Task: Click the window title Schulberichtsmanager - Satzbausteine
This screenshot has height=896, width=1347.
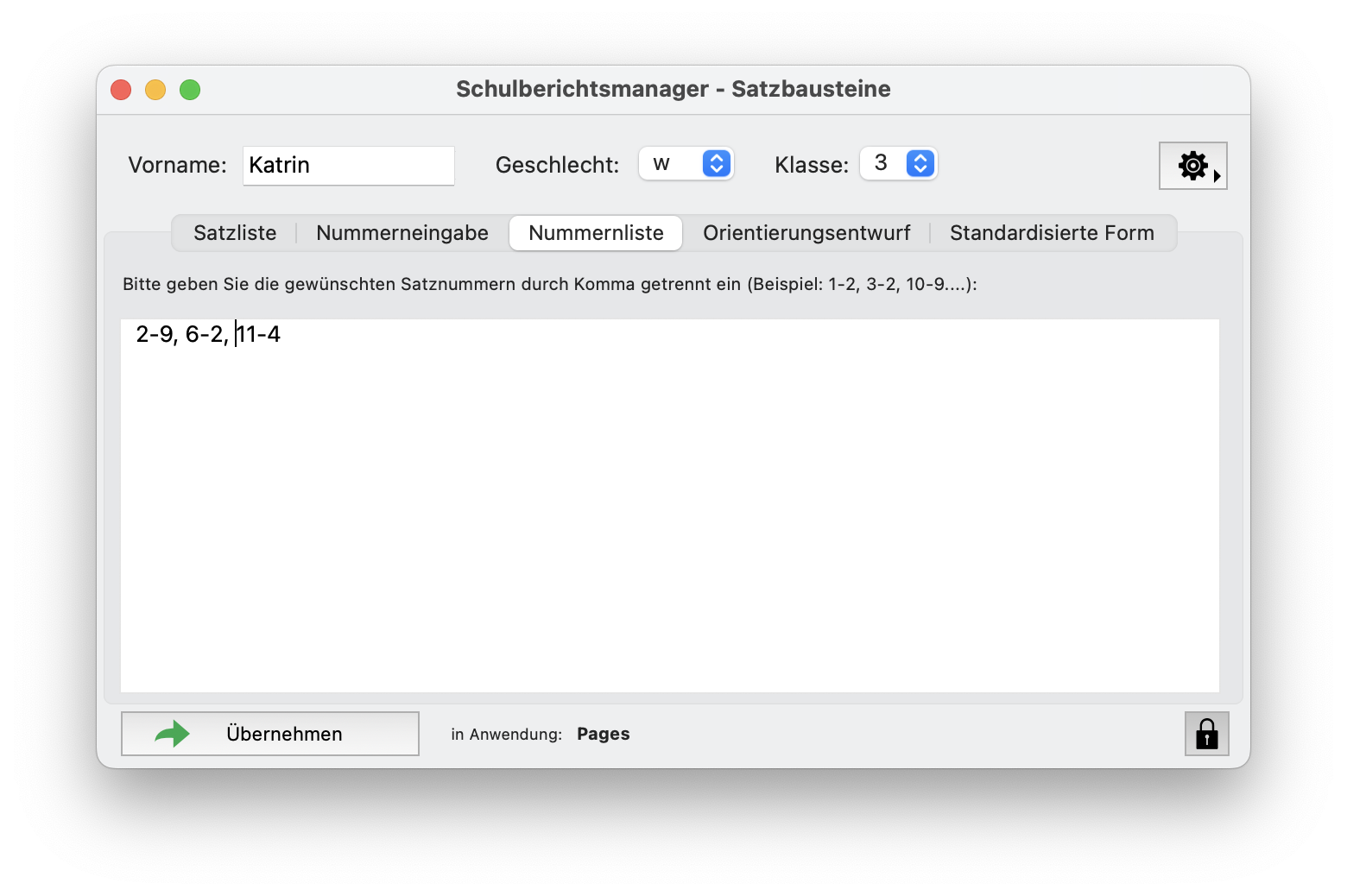Action: 673,89
